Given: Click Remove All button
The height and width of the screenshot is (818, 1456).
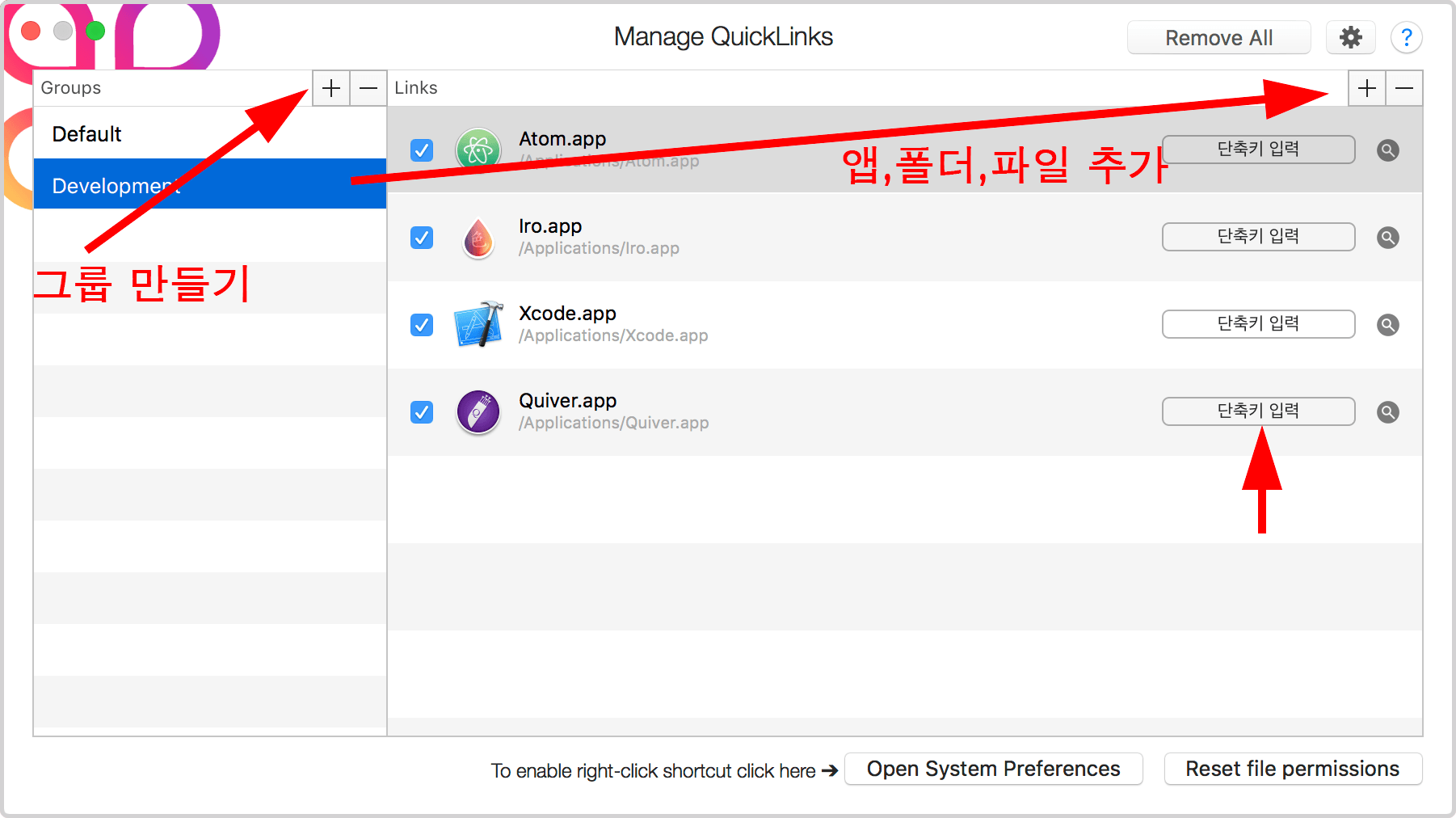Looking at the screenshot, I should click(1218, 38).
